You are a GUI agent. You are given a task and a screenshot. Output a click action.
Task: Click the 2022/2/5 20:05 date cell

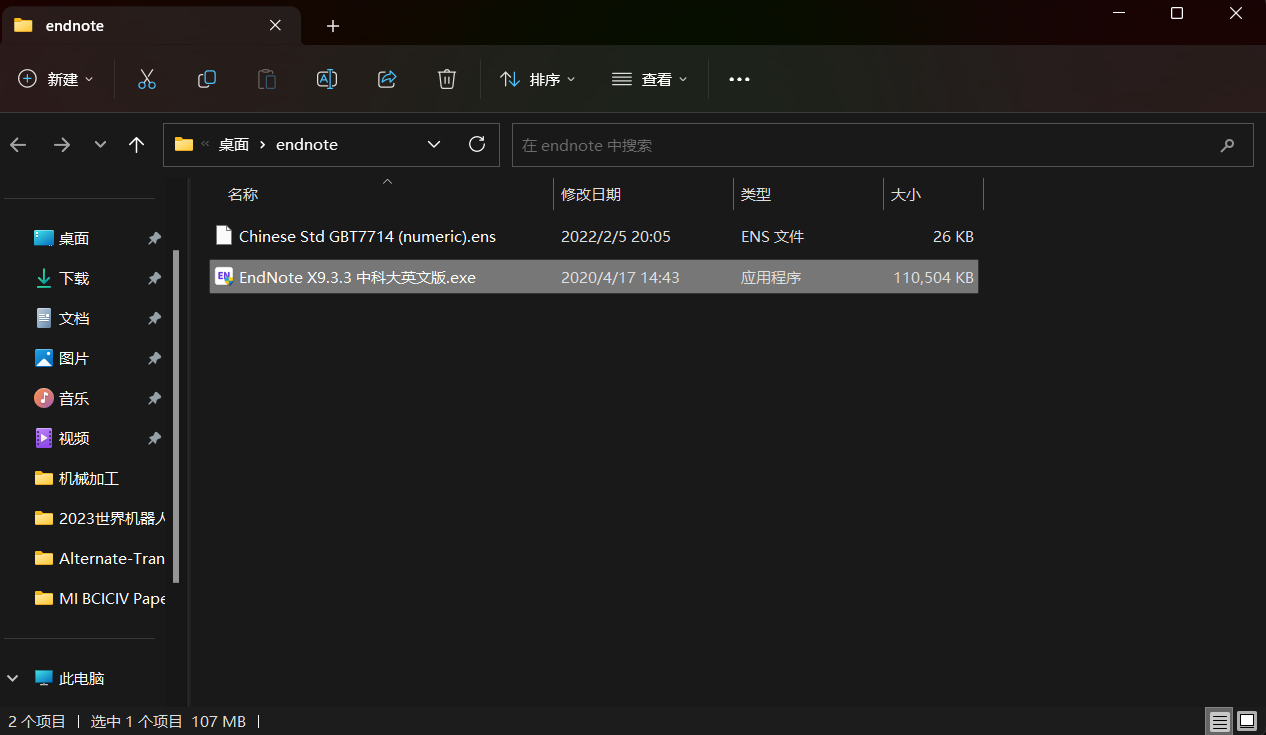point(616,237)
